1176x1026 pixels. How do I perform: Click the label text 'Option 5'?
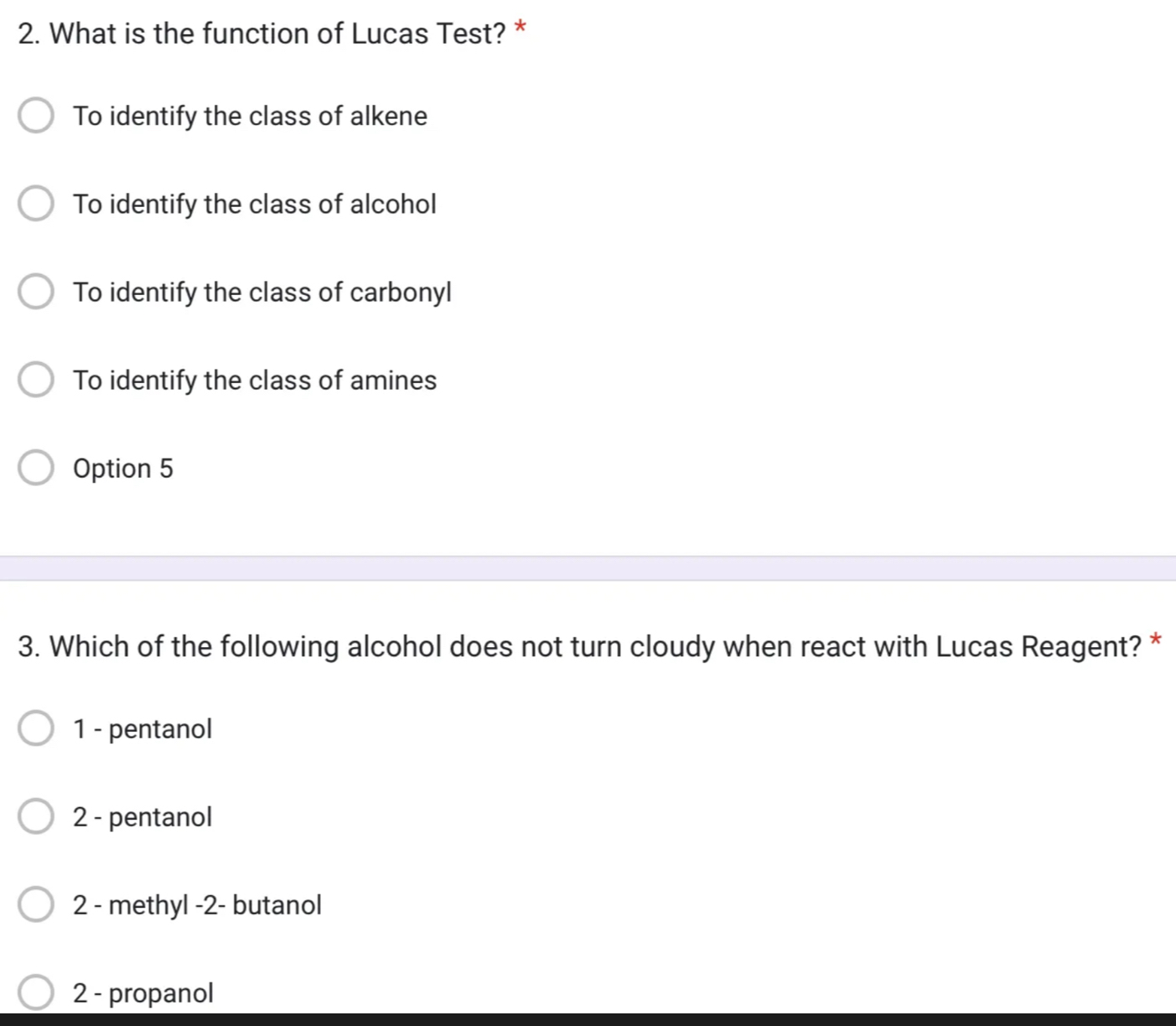pos(122,468)
